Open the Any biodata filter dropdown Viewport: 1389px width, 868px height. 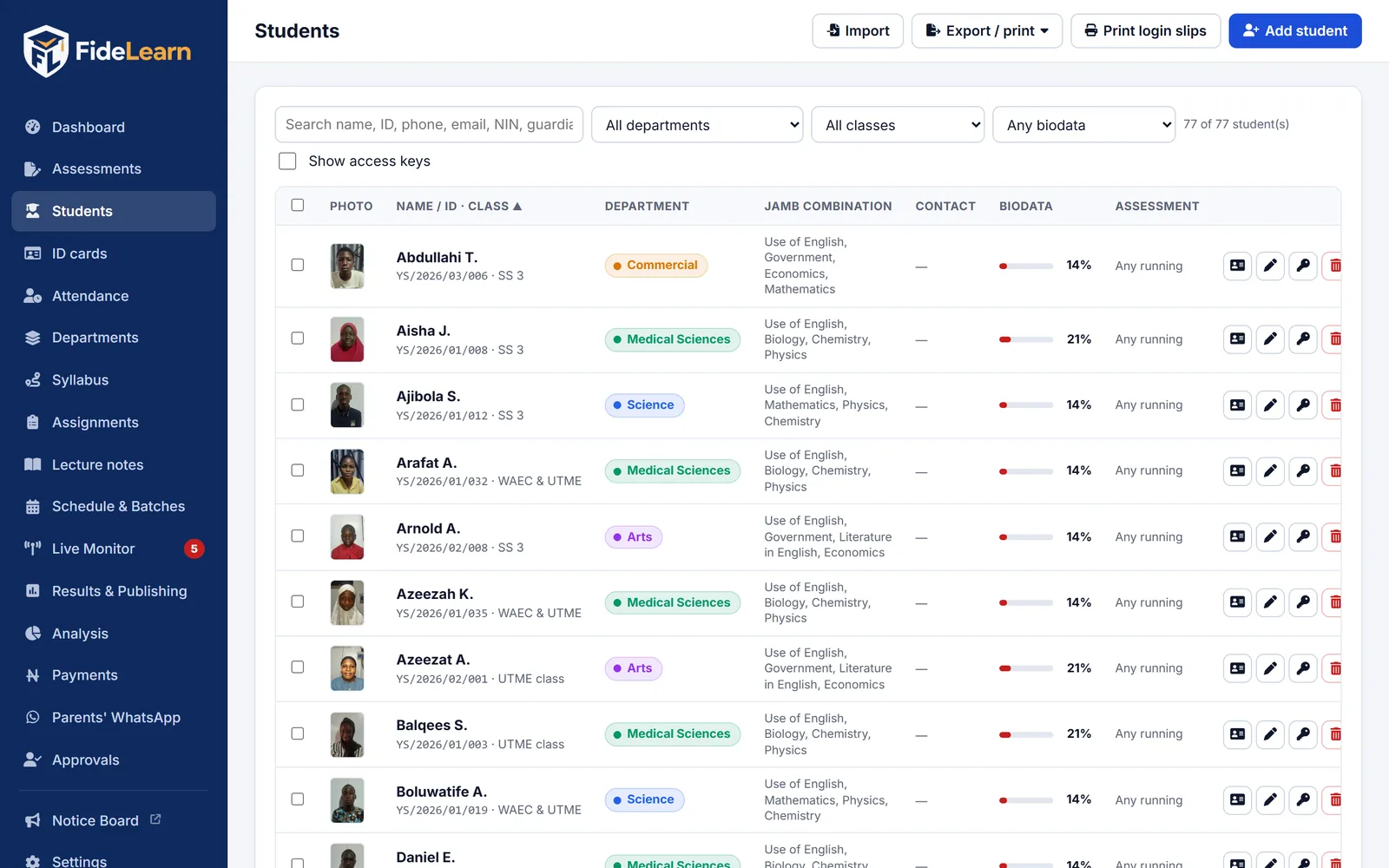1083,125
